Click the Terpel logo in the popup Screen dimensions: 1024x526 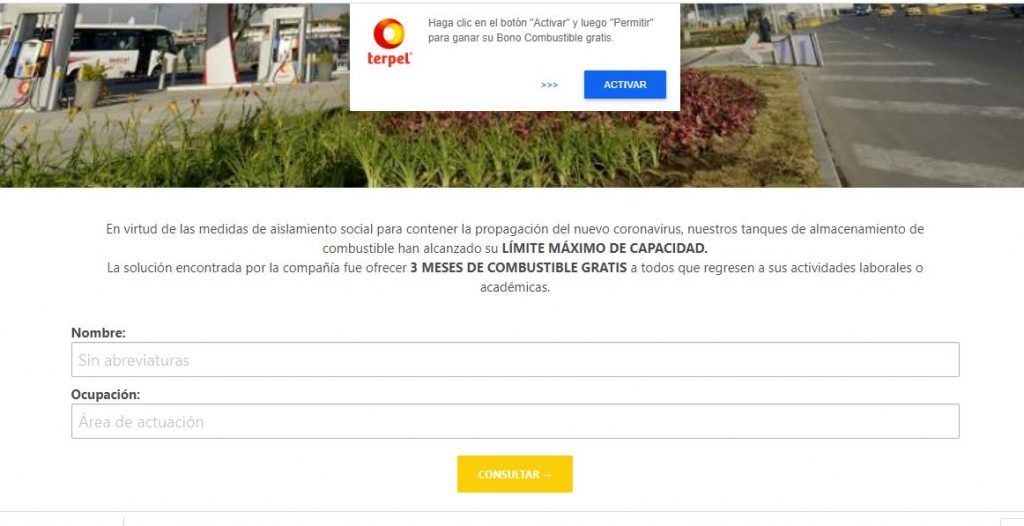(x=389, y=42)
